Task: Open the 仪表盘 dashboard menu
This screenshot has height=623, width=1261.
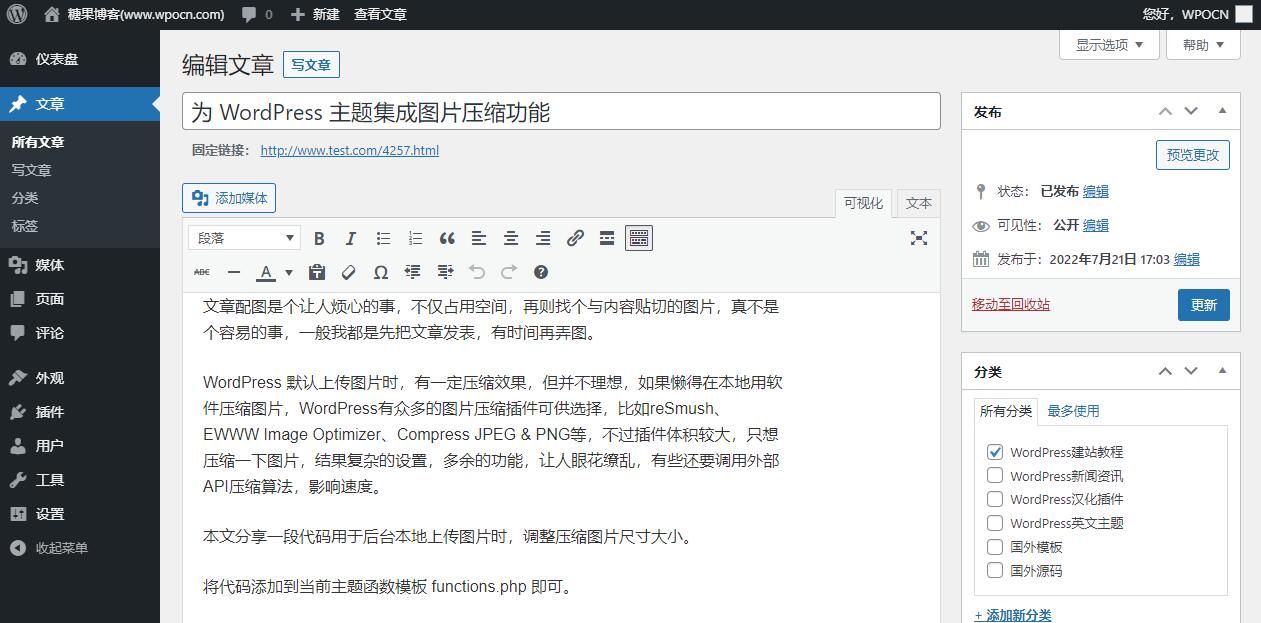Action: 80,59
